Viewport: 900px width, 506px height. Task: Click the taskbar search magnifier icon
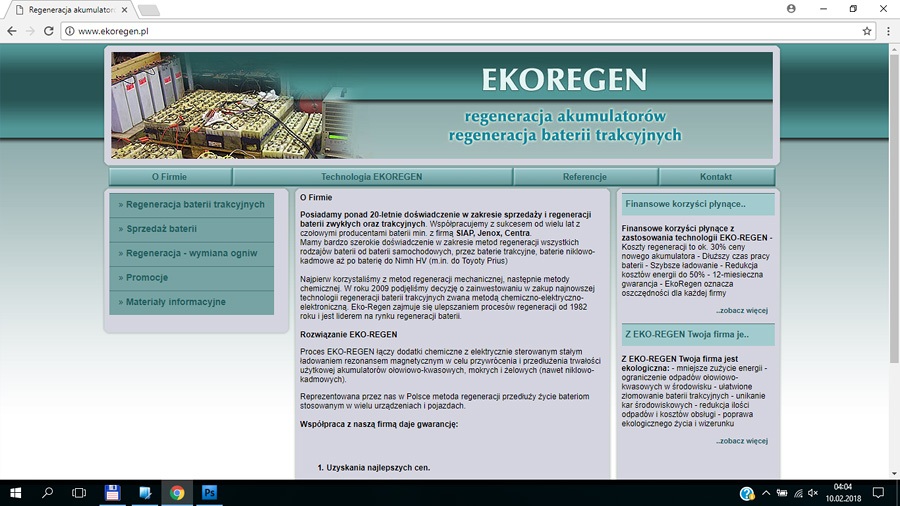47,493
